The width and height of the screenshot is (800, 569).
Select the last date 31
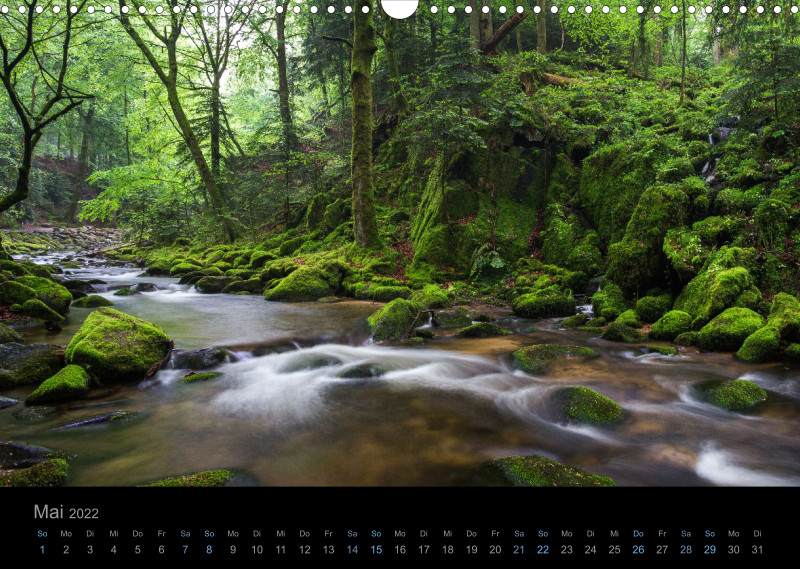click(758, 550)
